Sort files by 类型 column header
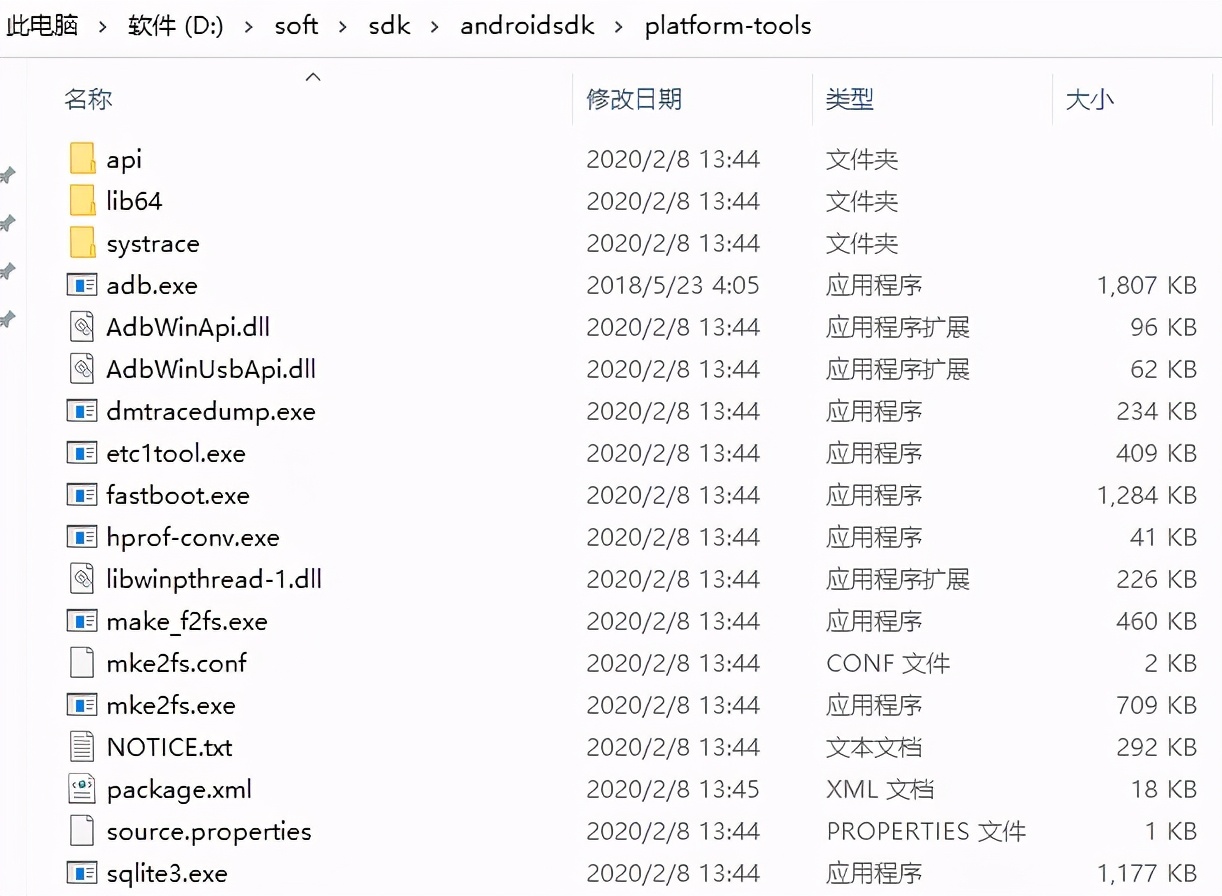Viewport: 1222px width, 896px height. click(x=850, y=99)
